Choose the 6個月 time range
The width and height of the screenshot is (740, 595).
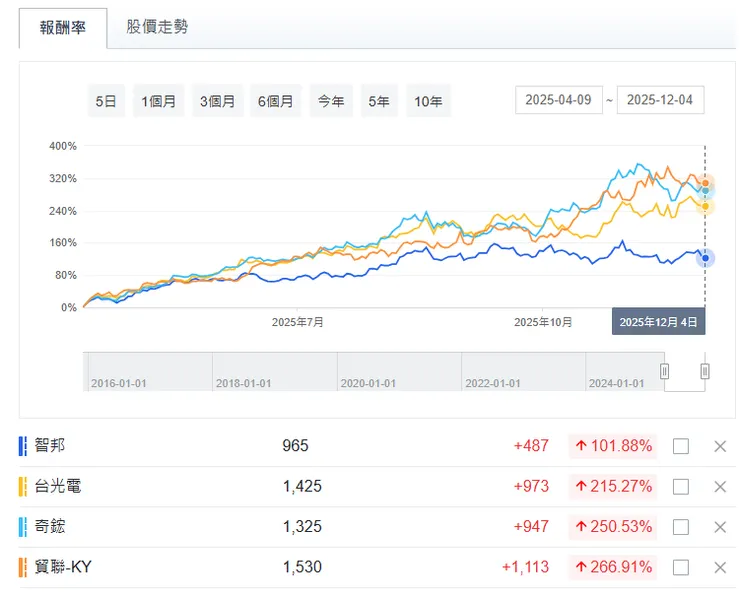coord(275,101)
